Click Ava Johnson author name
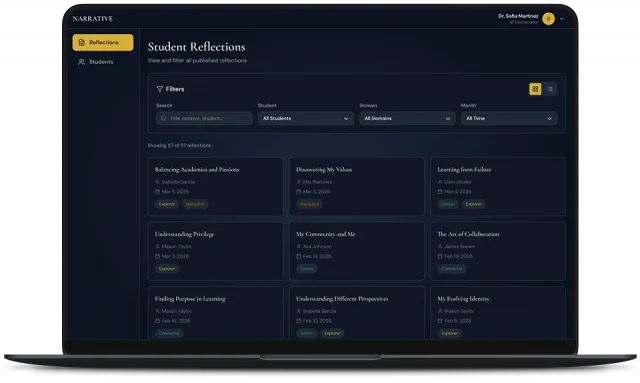Screen dimensions: 640x383 317,247
